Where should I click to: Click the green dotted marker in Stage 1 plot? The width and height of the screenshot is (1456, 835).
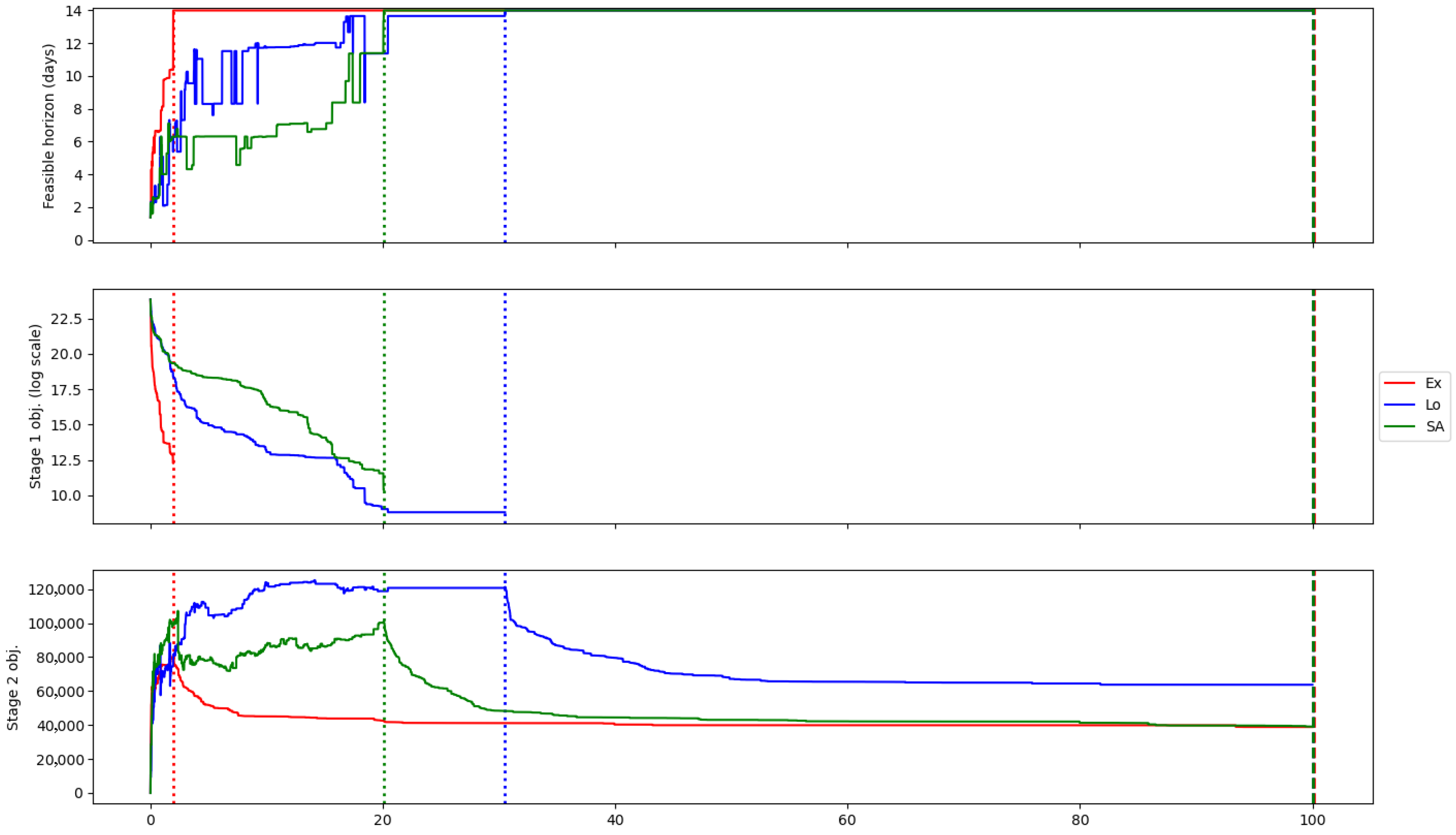(x=384, y=406)
